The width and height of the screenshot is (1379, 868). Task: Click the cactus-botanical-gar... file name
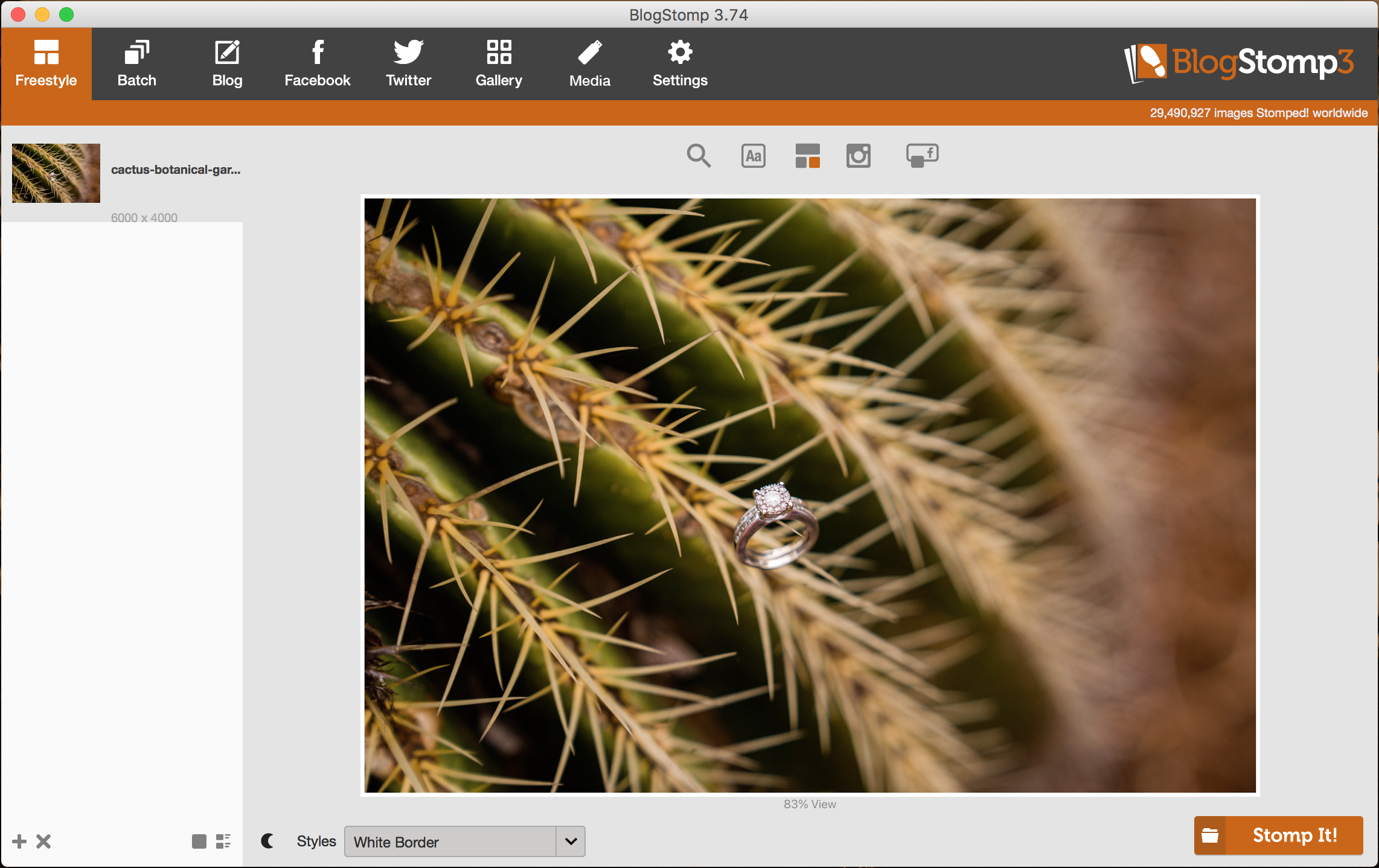coord(176,170)
